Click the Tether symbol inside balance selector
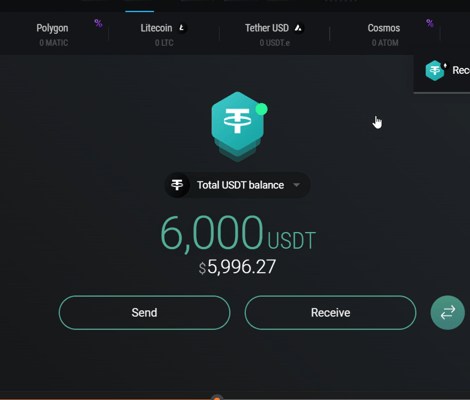The width and height of the screenshot is (470, 400). click(x=177, y=185)
